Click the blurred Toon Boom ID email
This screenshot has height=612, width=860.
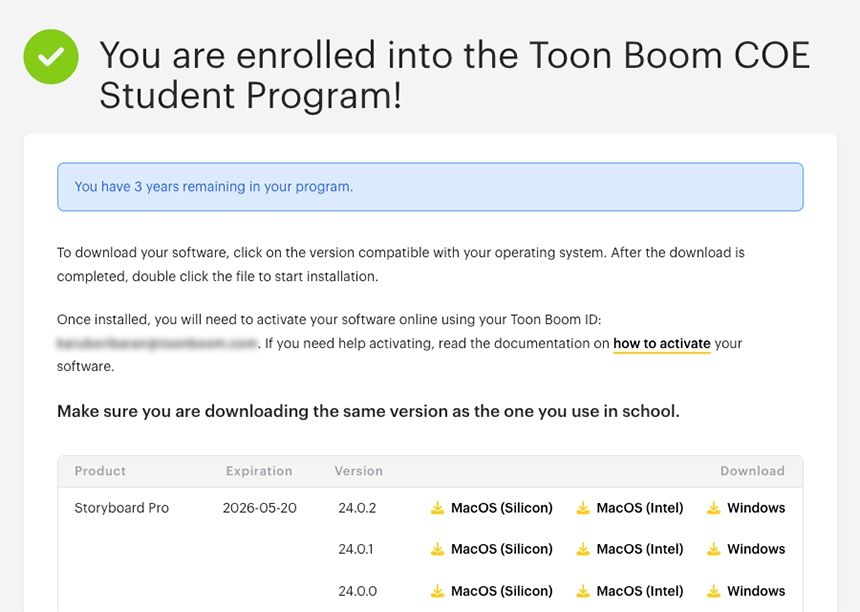(x=157, y=344)
